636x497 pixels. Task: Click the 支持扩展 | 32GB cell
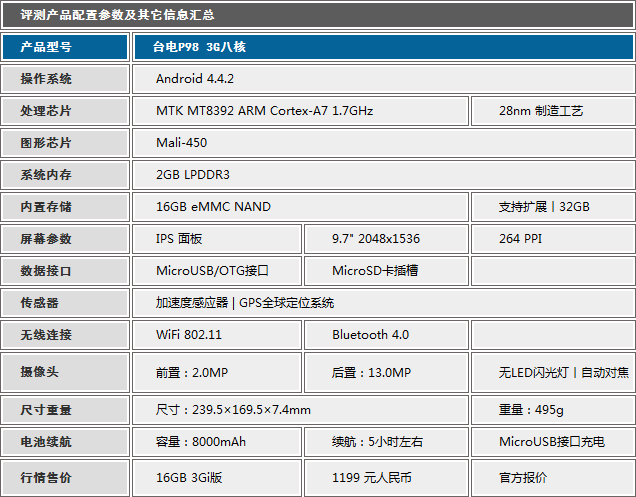(553, 207)
